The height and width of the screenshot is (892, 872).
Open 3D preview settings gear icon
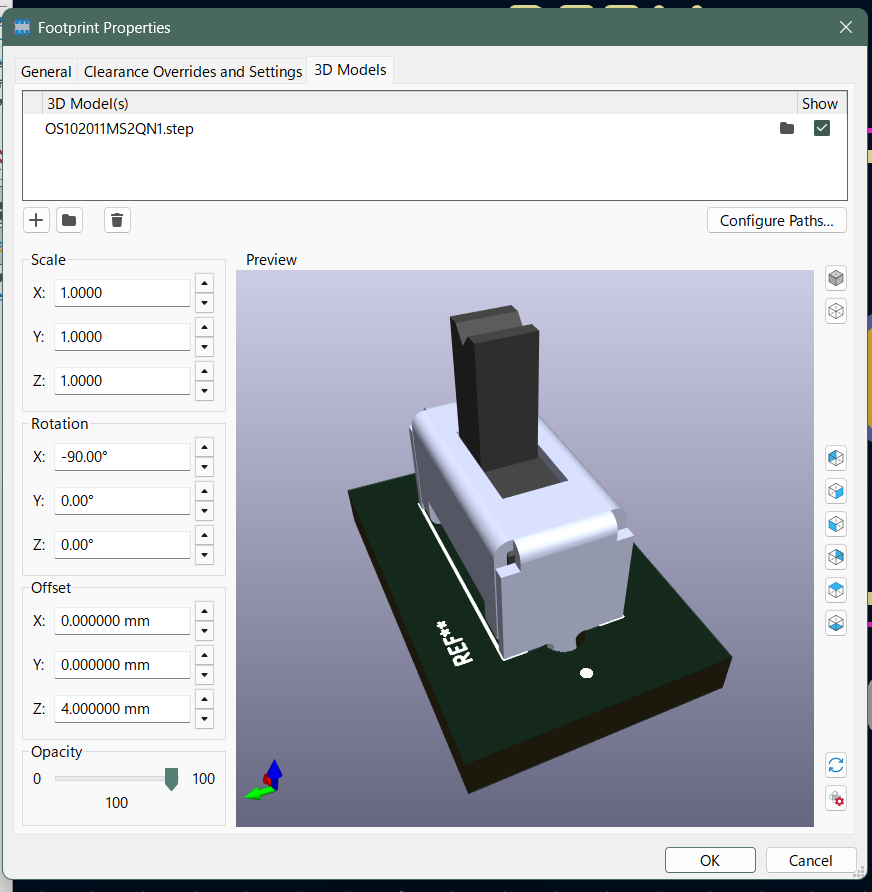(836, 799)
